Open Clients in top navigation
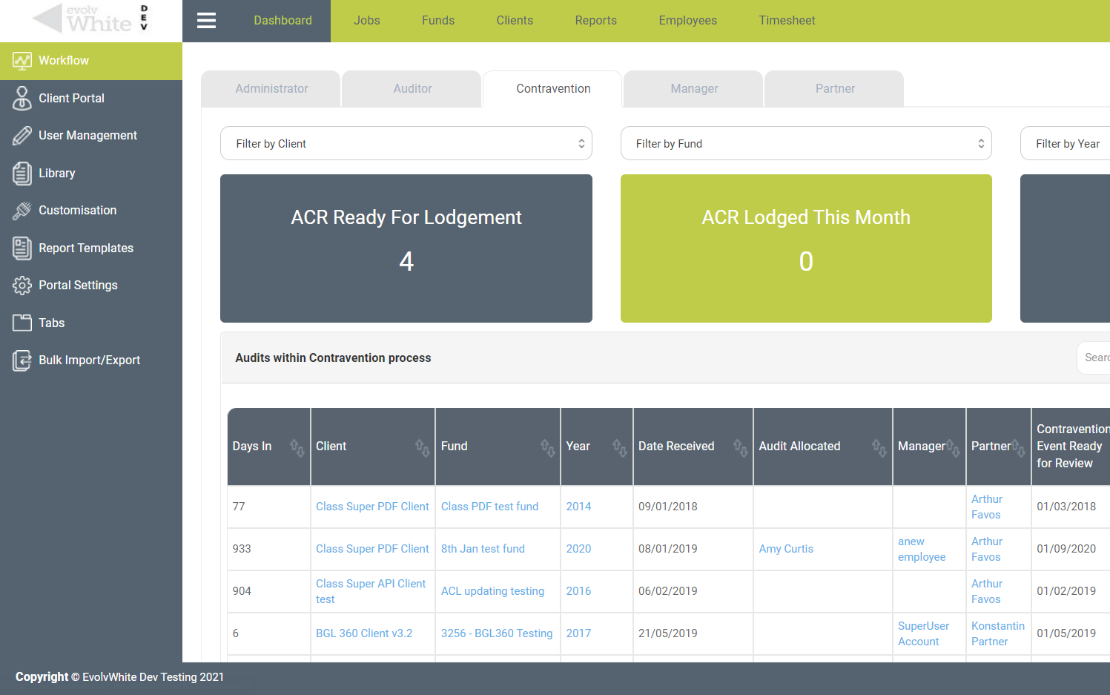Viewport: 1110px width, 695px height. coord(515,21)
